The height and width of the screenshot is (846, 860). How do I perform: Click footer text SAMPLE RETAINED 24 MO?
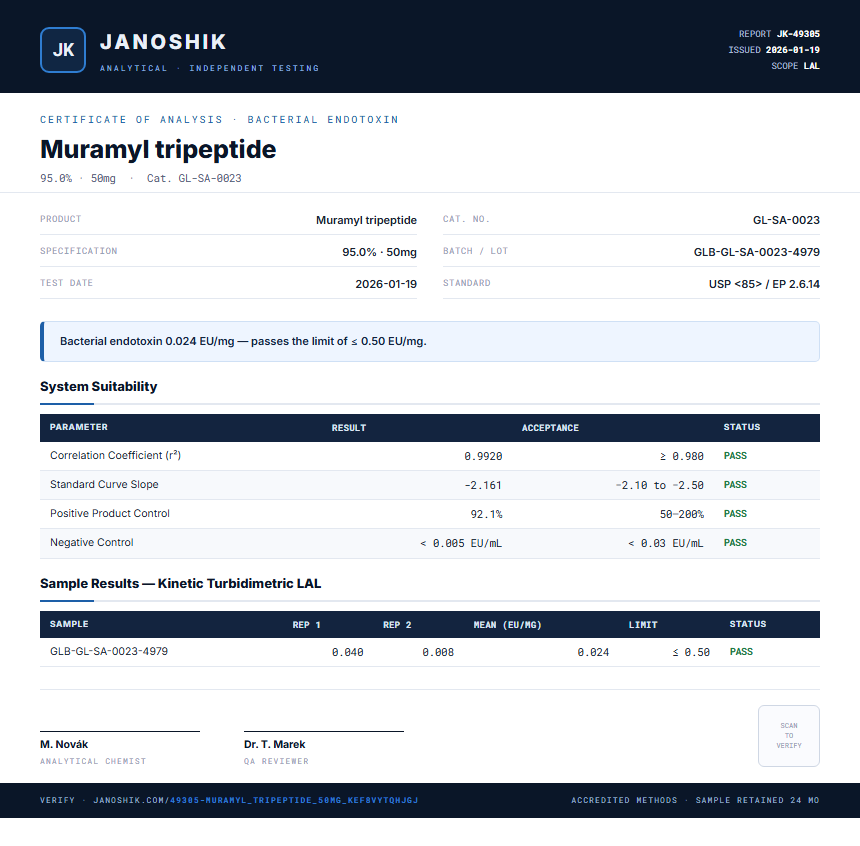pyautogui.click(x=757, y=800)
